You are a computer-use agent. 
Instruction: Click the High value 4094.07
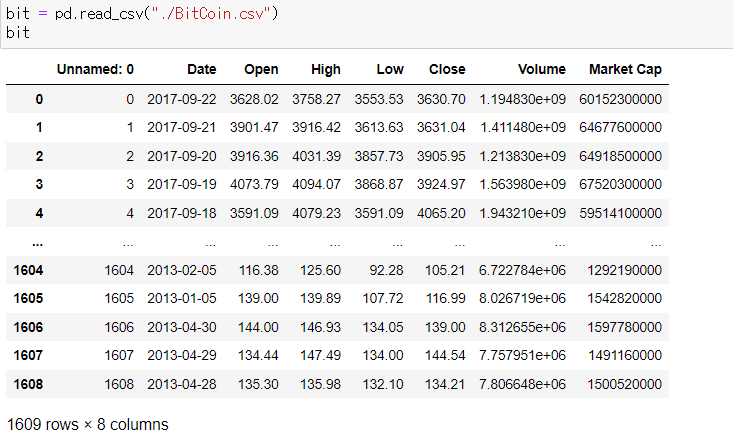pos(316,184)
